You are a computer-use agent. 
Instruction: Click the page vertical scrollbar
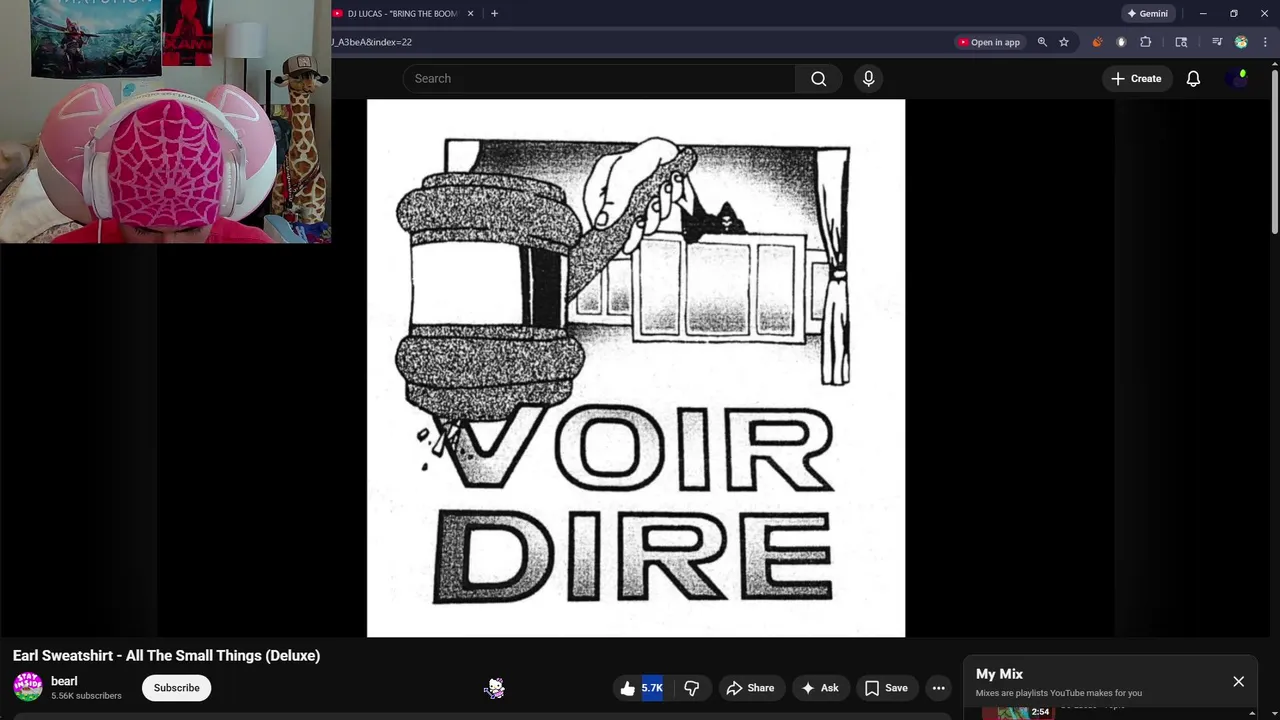click(x=1274, y=150)
